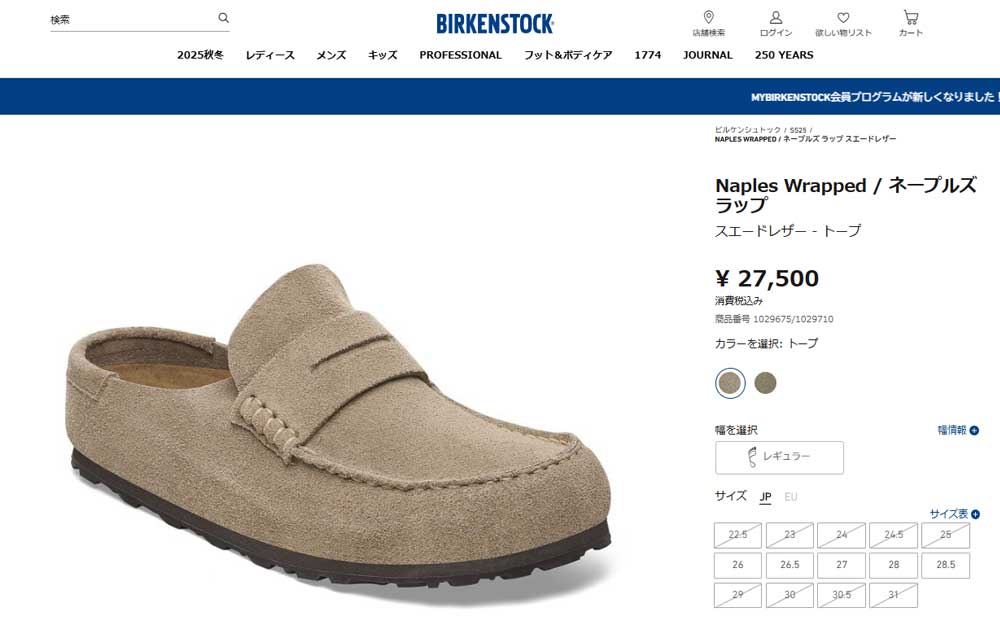Image resolution: width=1000 pixels, height=620 pixels.
Task: Click into the search input field
Action: pyautogui.click(x=130, y=19)
